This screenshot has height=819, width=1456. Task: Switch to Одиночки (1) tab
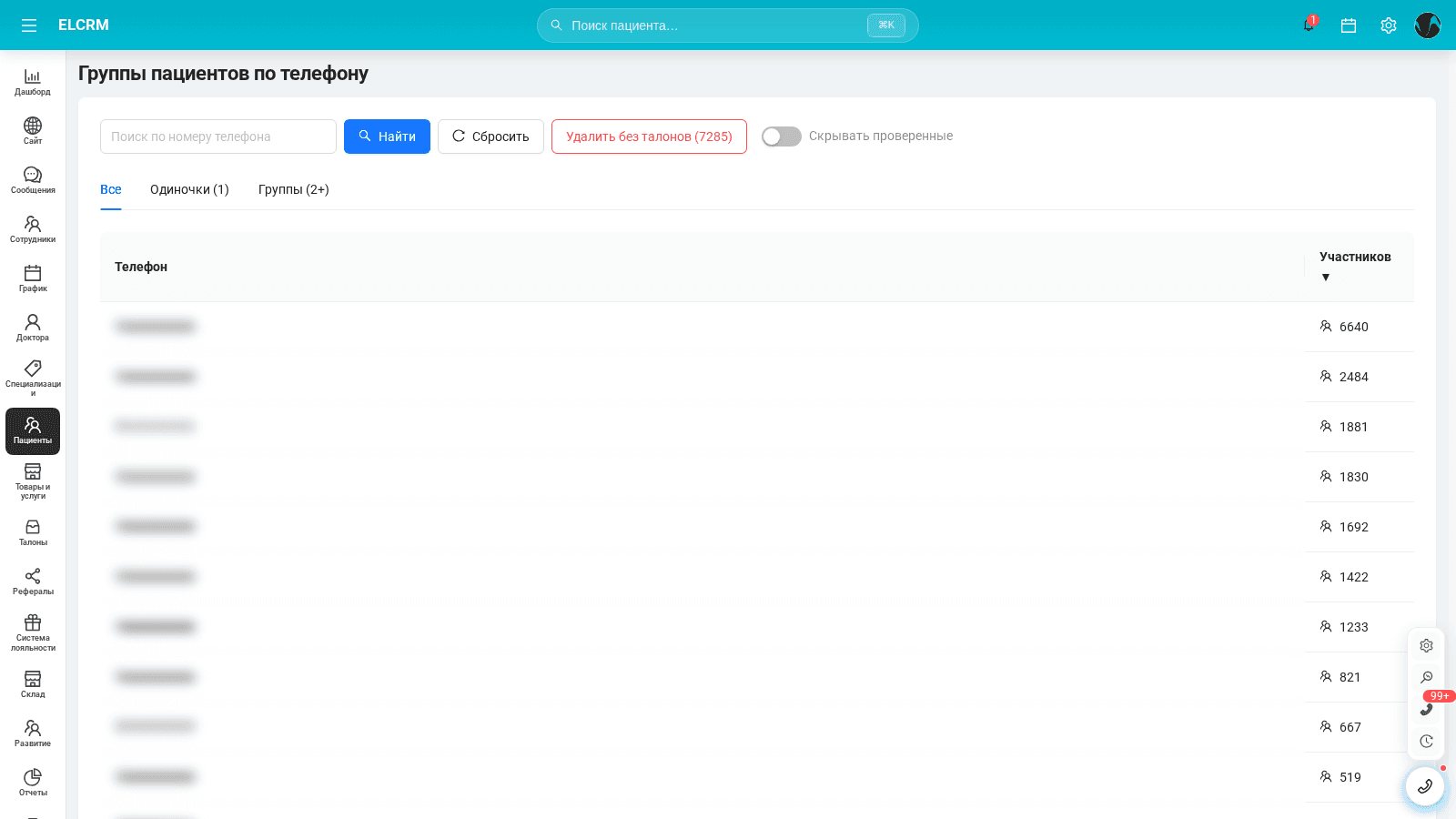(x=189, y=189)
